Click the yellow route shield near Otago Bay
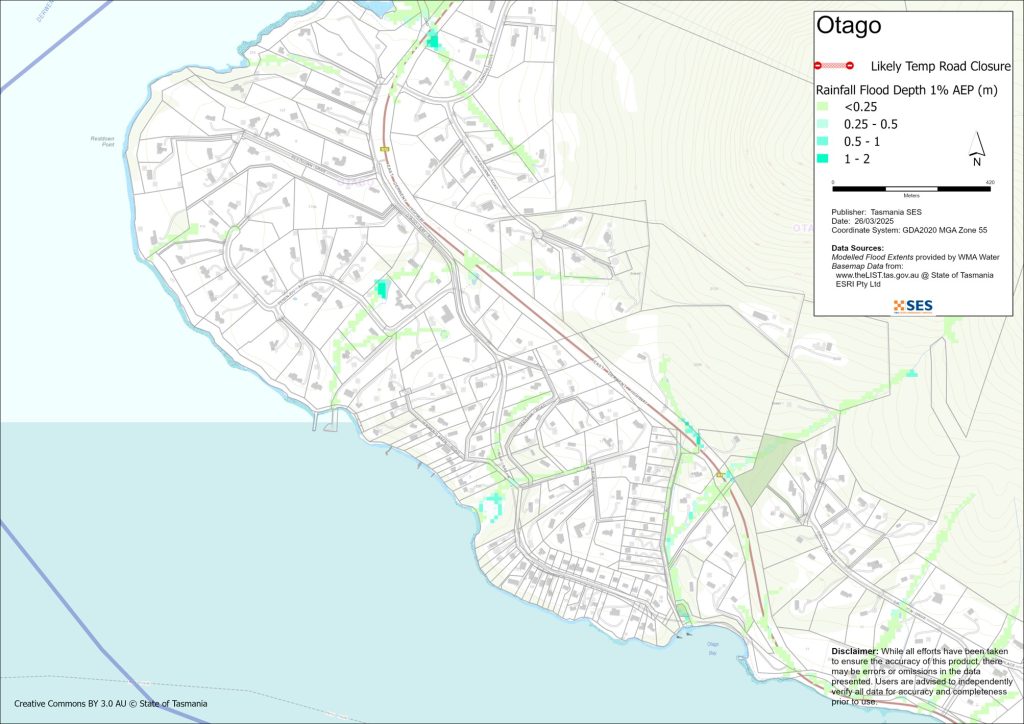 [x=719, y=475]
